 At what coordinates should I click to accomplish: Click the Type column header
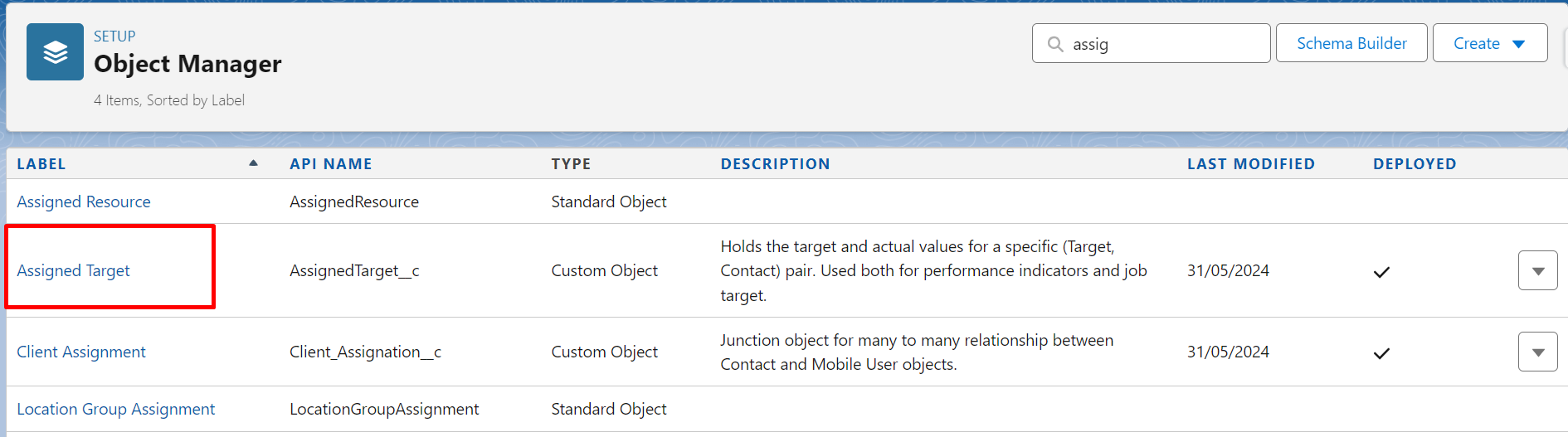click(571, 164)
